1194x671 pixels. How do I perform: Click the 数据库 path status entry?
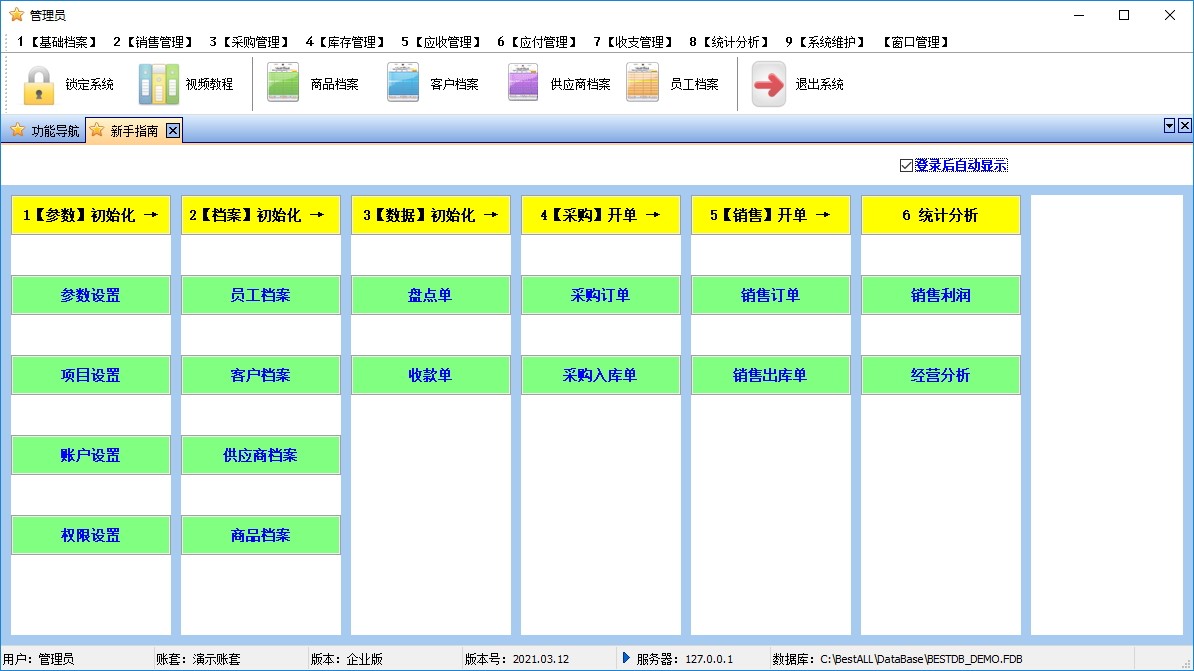[x=897, y=659]
